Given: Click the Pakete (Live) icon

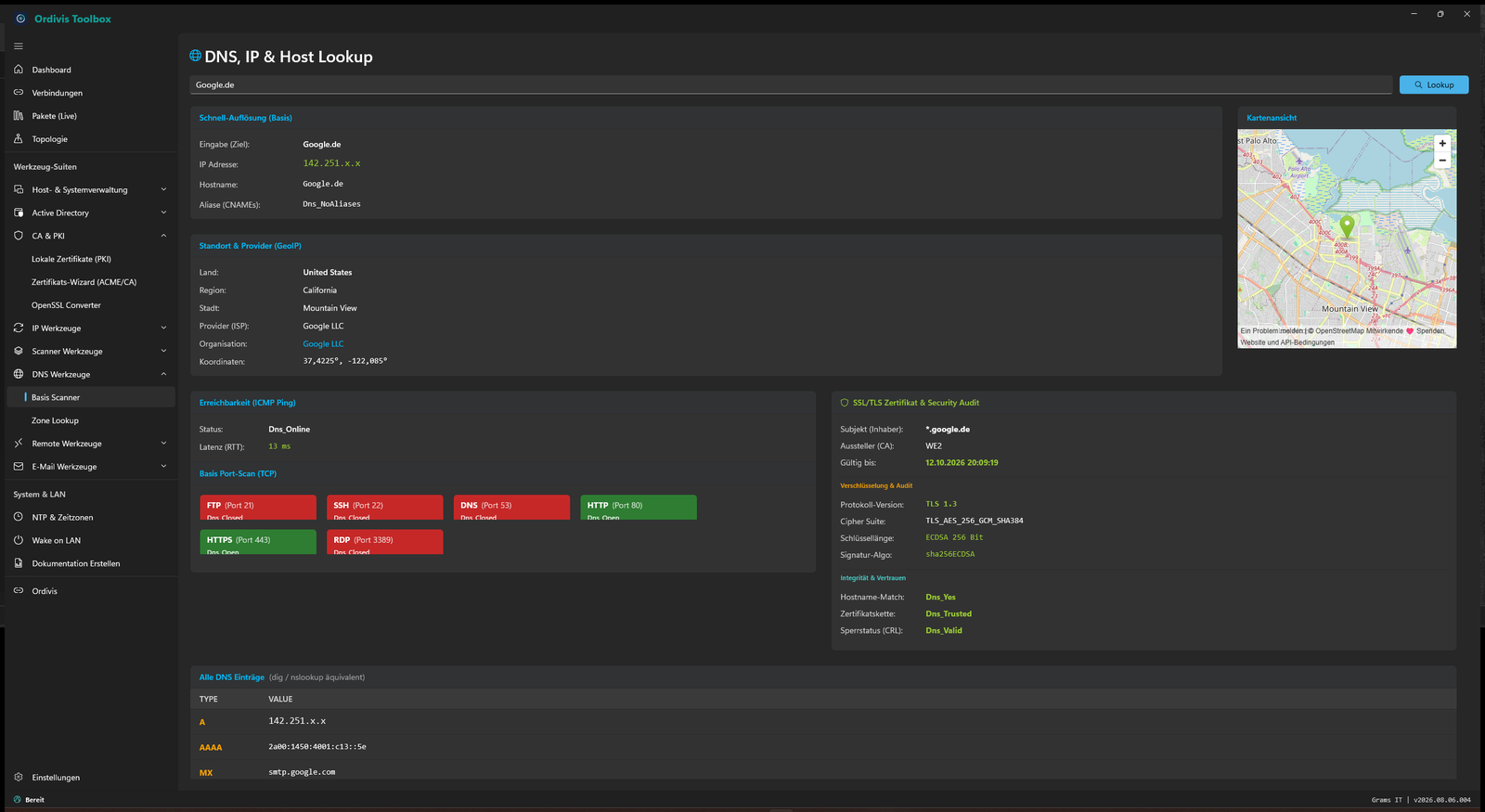Looking at the screenshot, I should pyautogui.click(x=19, y=116).
